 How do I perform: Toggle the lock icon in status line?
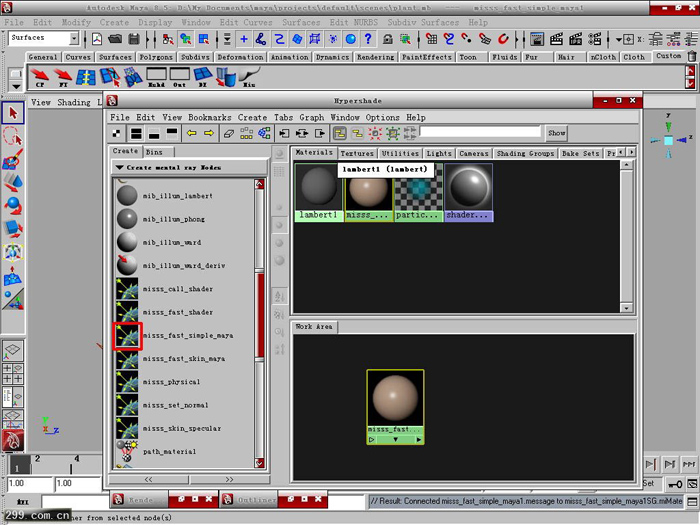pyautogui.click(x=388, y=39)
